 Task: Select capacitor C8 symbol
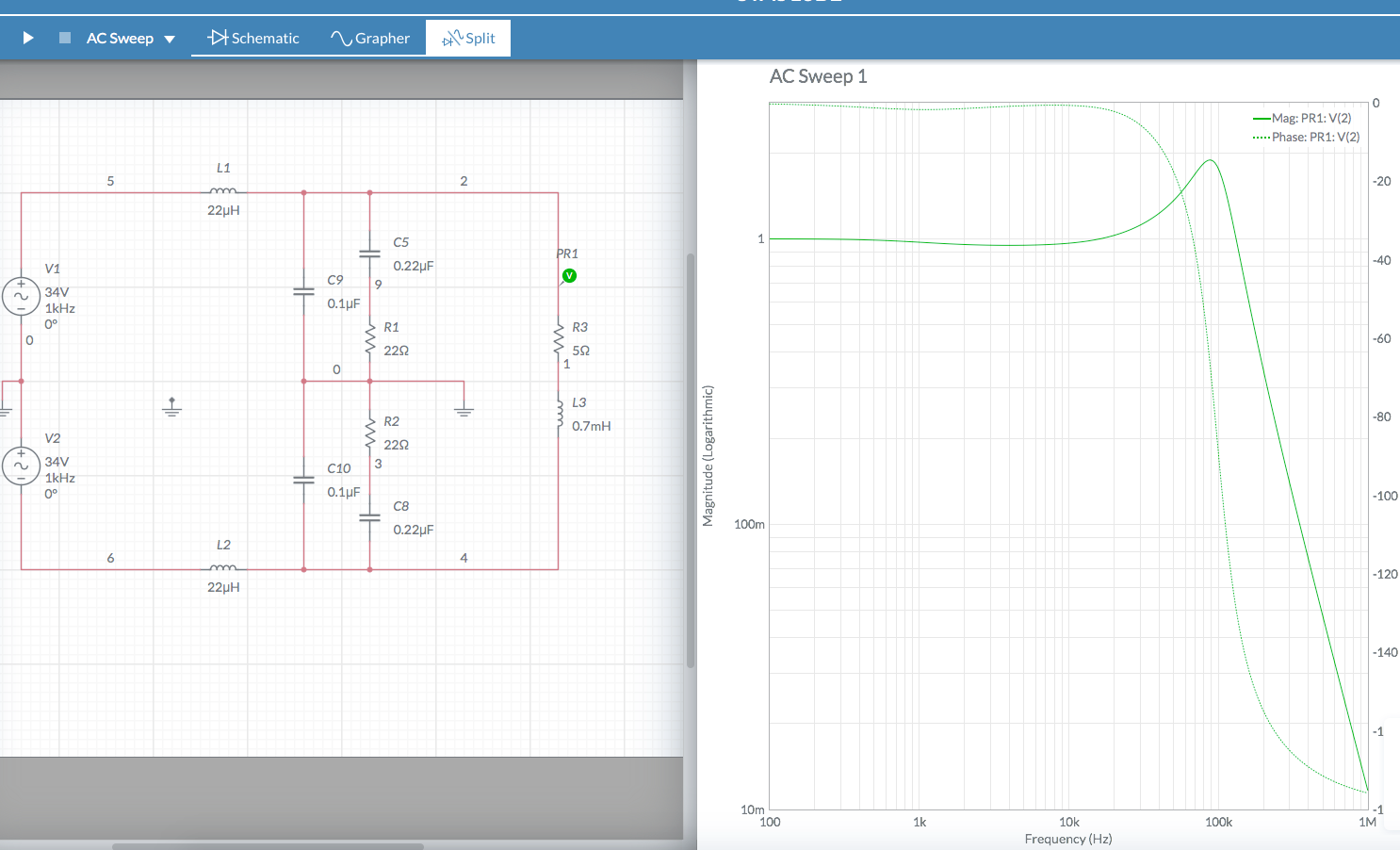tap(369, 517)
